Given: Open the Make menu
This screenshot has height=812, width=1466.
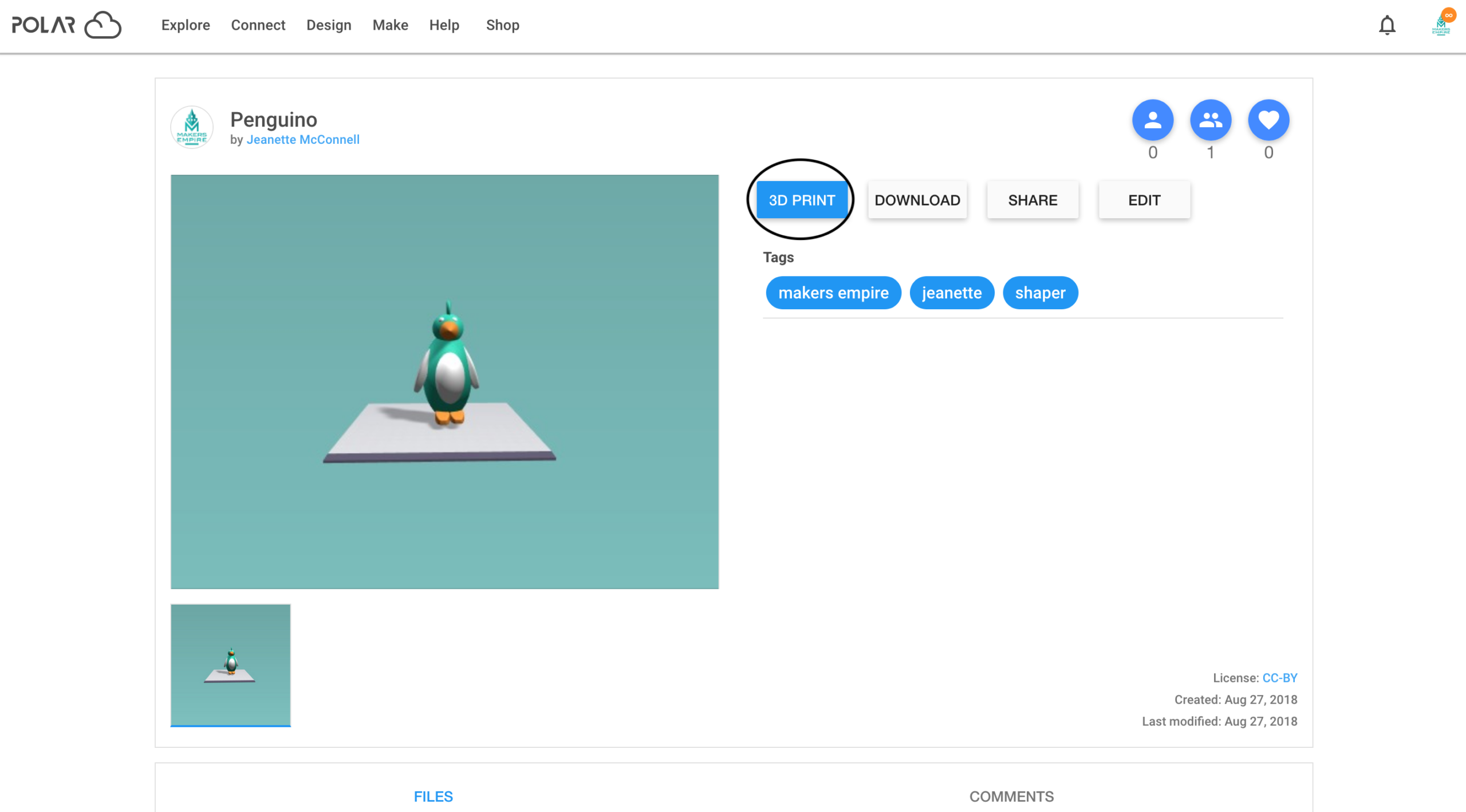Looking at the screenshot, I should click(390, 25).
